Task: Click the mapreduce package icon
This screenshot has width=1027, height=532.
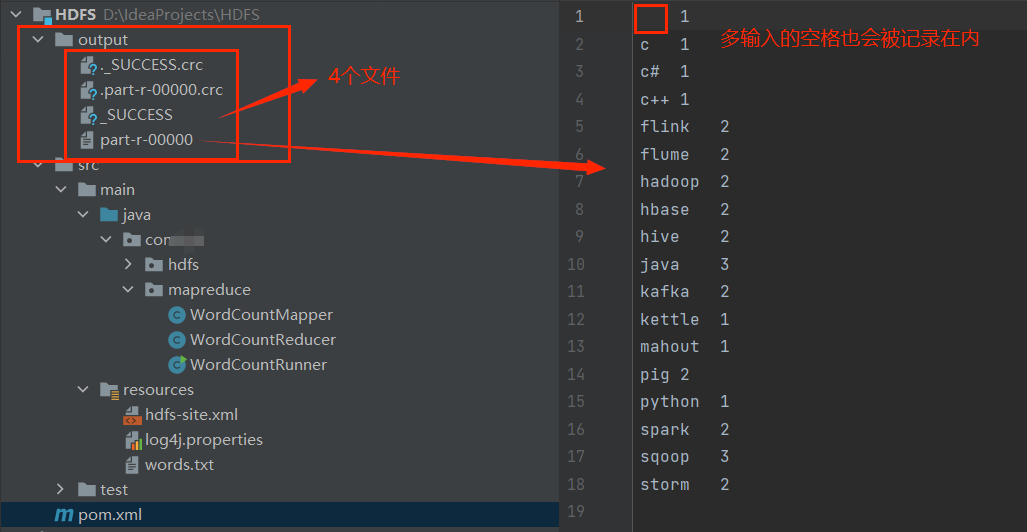Action: click(154, 290)
